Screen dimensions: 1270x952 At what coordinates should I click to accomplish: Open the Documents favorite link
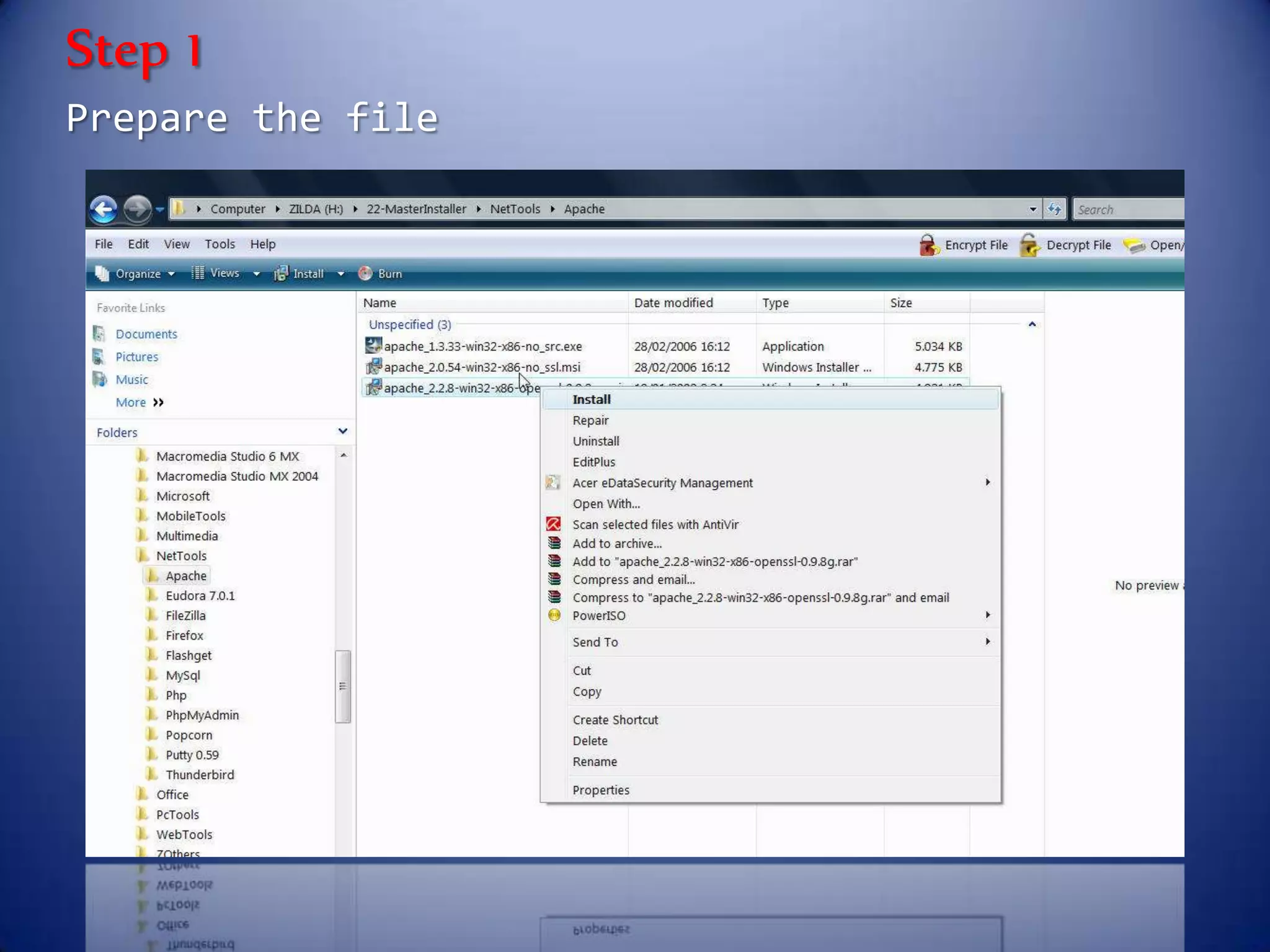[146, 334]
